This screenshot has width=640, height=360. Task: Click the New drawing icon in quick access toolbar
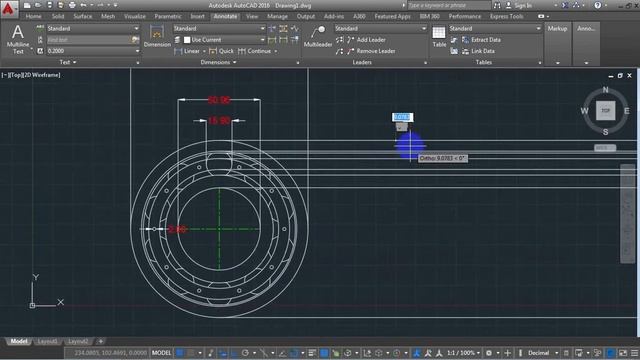coord(27,5)
